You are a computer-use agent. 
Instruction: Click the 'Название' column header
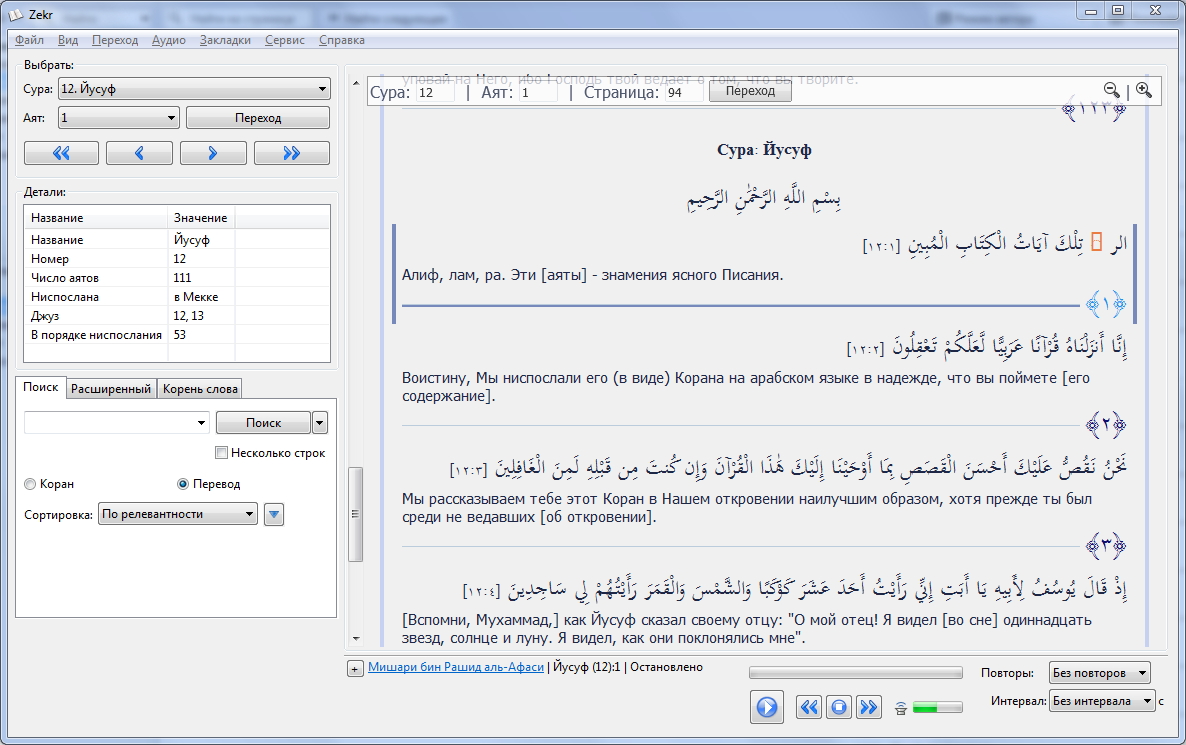[96, 218]
